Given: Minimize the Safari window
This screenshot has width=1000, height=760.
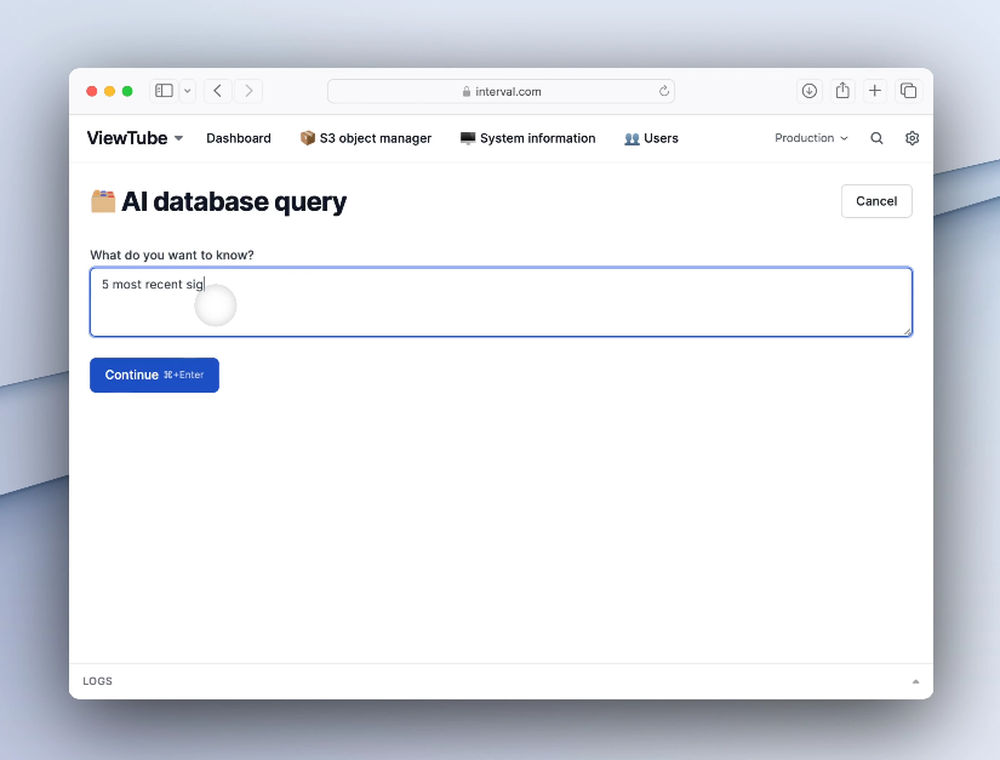Looking at the screenshot, I should (110, 91).
